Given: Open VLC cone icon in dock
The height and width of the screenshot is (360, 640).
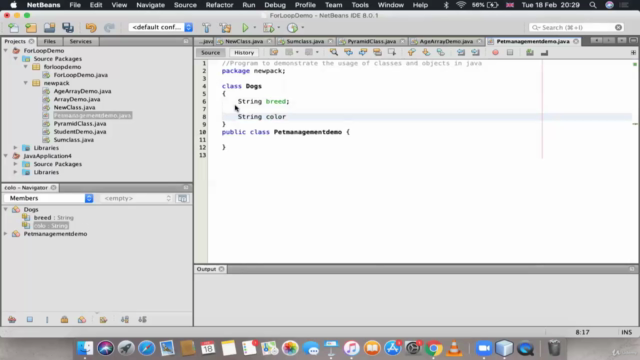Looking at the screenshot, I should 454,348.
